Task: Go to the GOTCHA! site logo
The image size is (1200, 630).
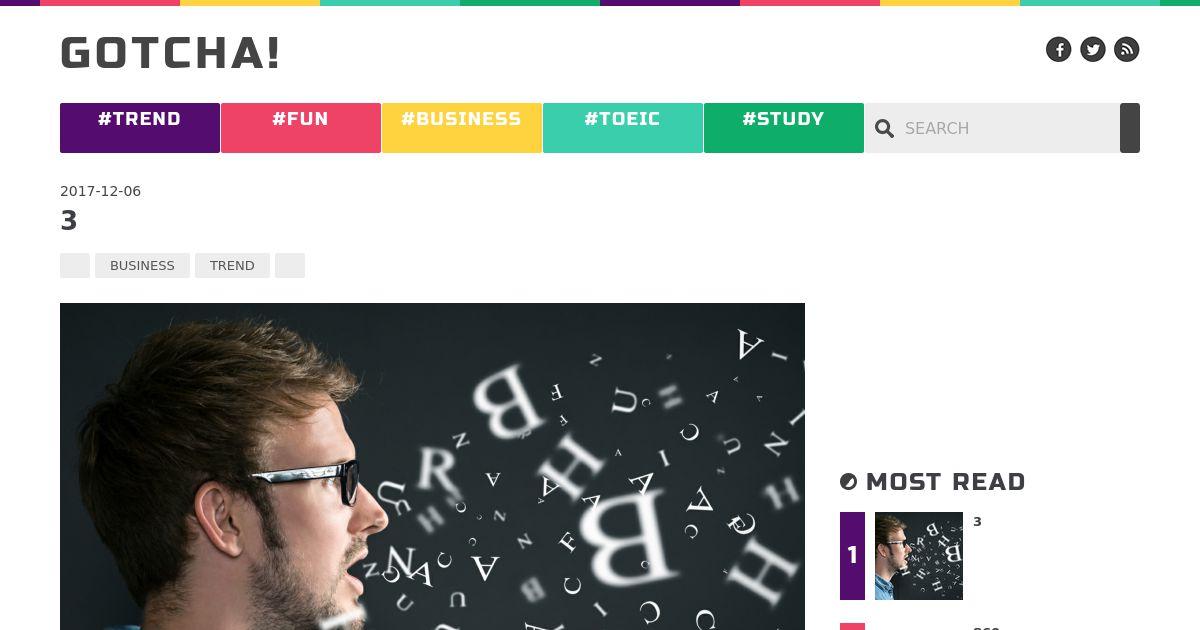Action: pyautogui.click(x=170, y=53)
